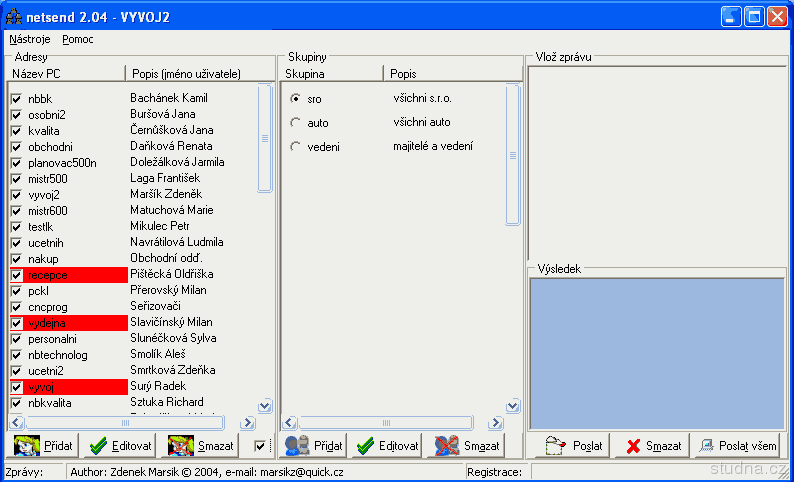Toggle the checkbox for recepce
The image size is (794, 482).
(16, 275)
